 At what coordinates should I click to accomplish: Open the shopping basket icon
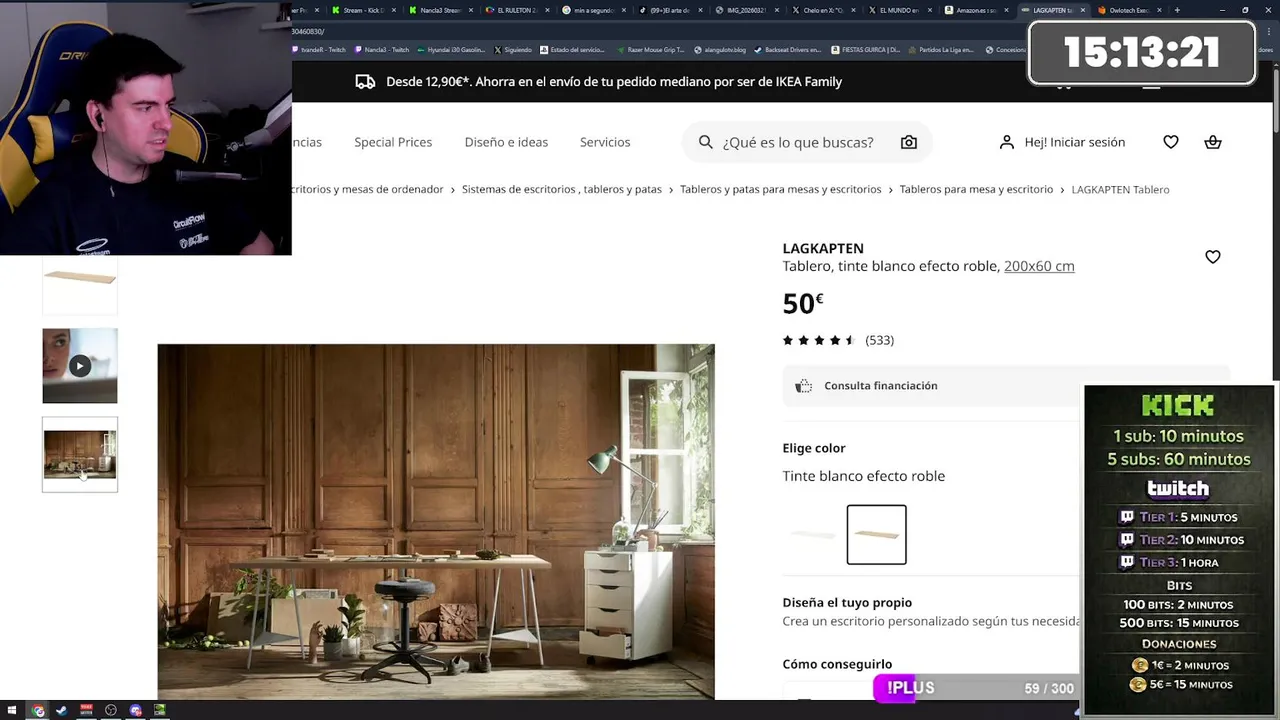pyautogui.click(x=1213, y=142)
